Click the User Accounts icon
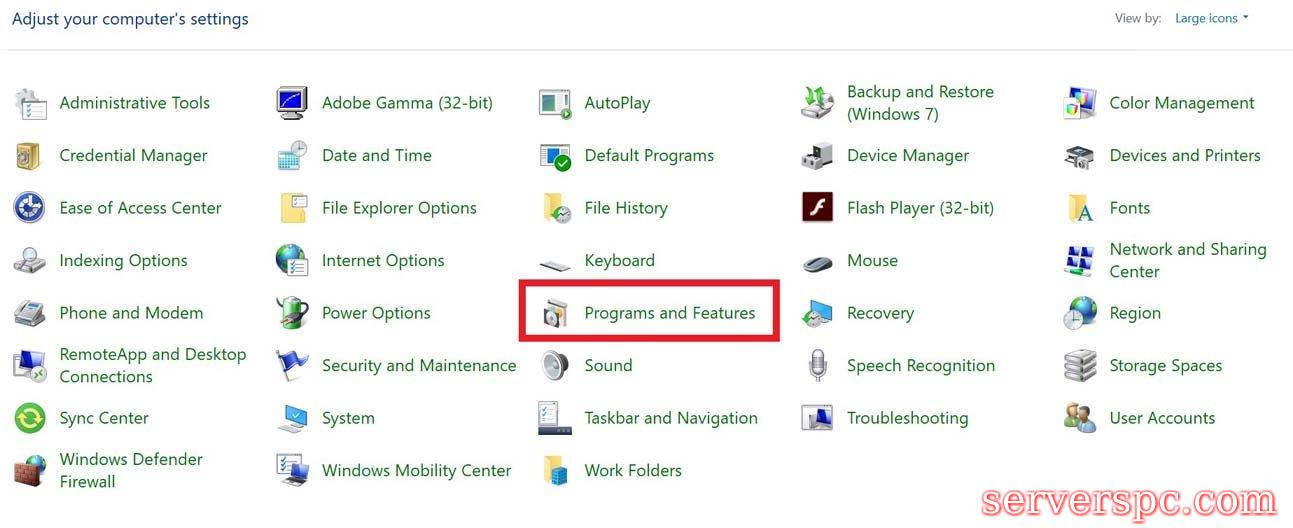Image resolution: width=1293 pixels, height=528 pixels. click(x=1080, y=418)
